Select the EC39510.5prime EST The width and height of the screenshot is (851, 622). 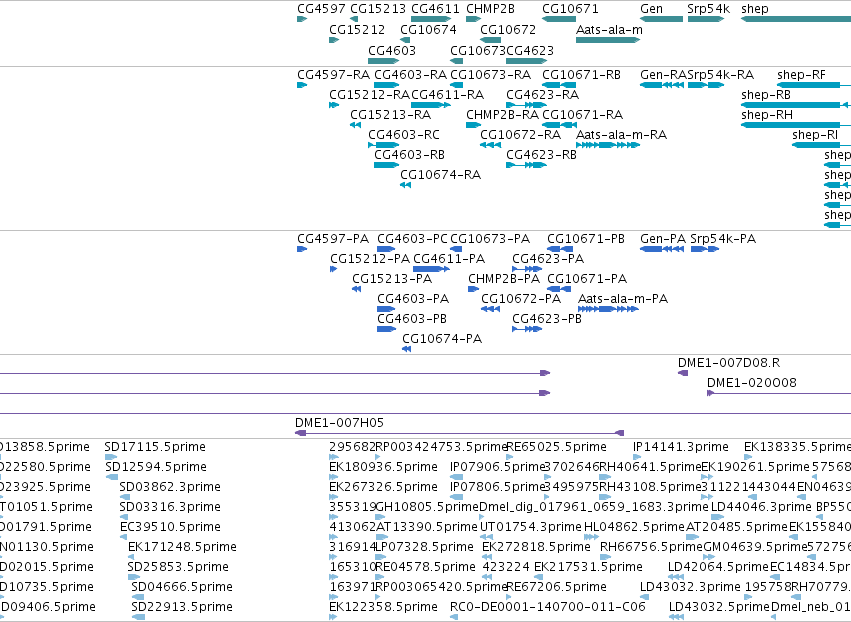pos(123,537)
